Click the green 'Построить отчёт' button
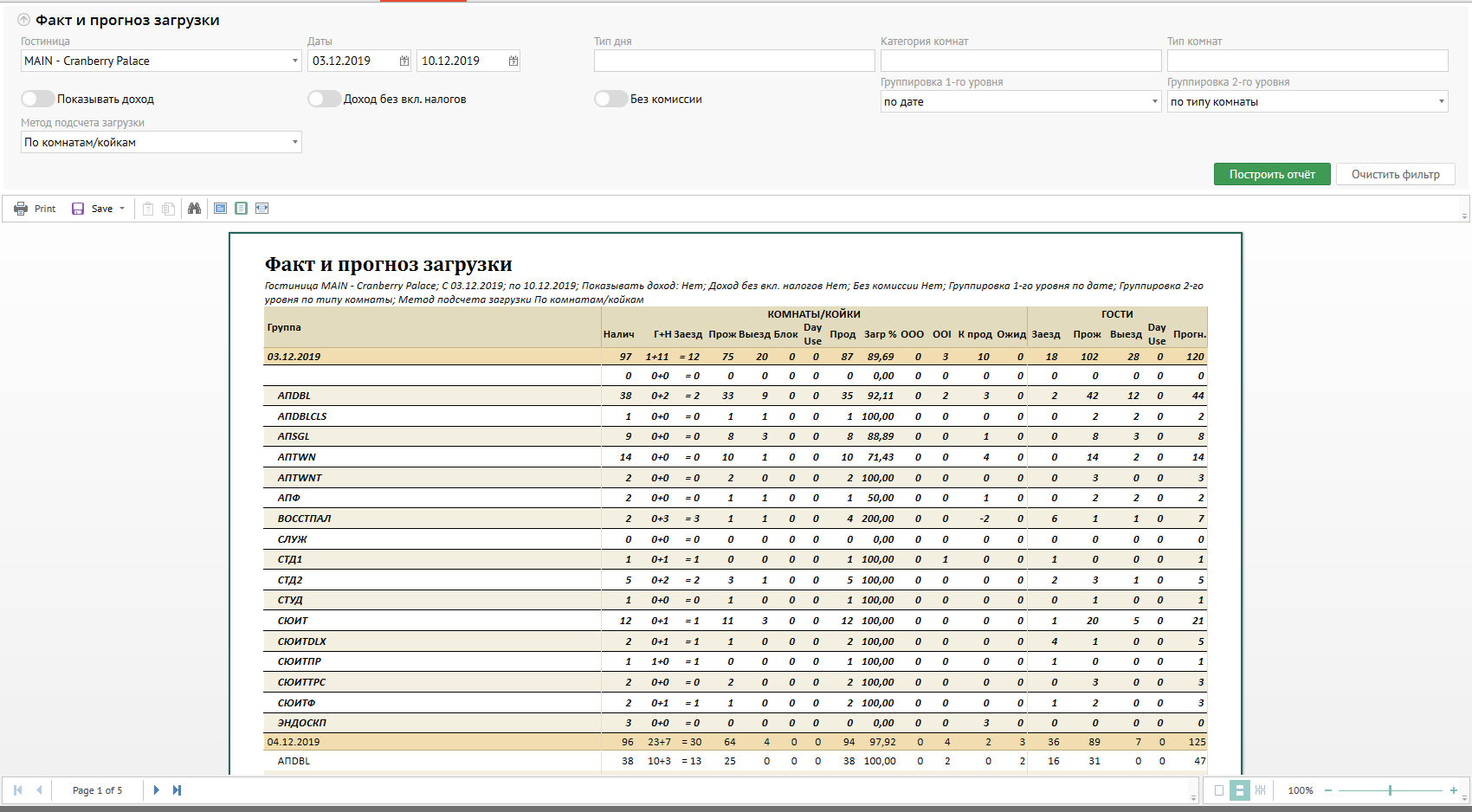Screen dimensions: 1472x812 [1271, 174]
